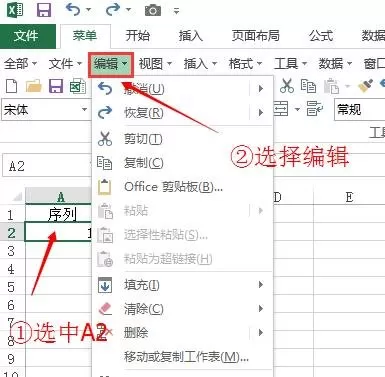Image resolution: width=385 pixels, height=377 pixels.
Task: Select row 3 header
Action: pyautogui.click(x=11, y=251)
